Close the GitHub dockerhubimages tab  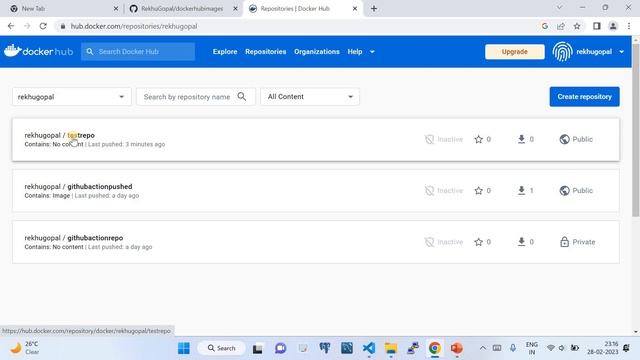click(x=235, y=9)
